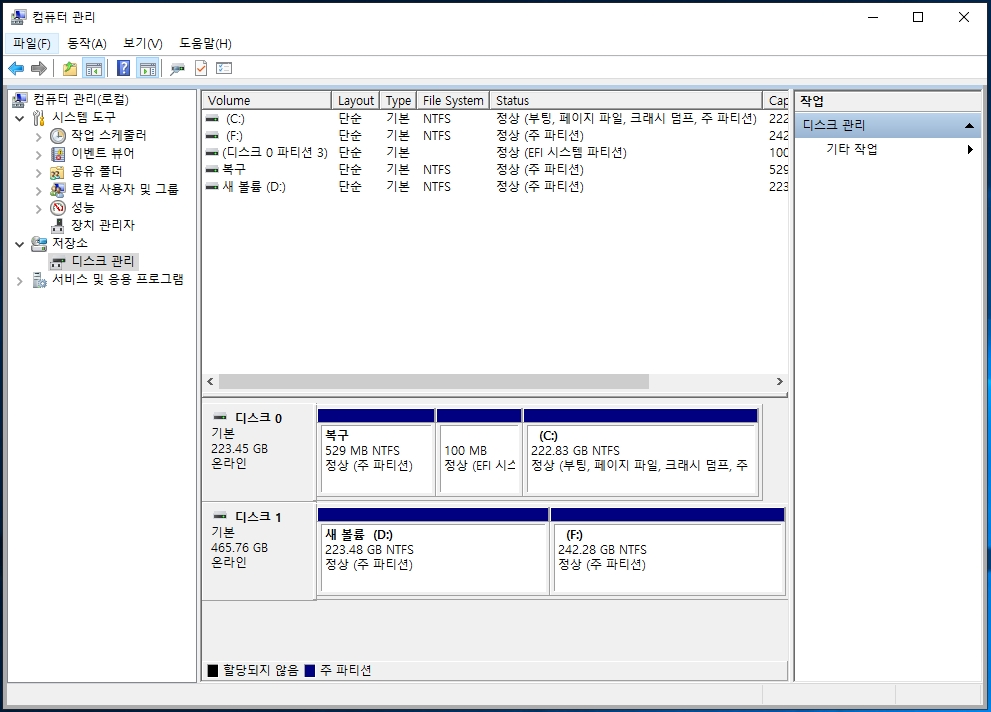
Task: Expand the 작업 스케줄러 node arrow
Action: (x=39, y=136)
